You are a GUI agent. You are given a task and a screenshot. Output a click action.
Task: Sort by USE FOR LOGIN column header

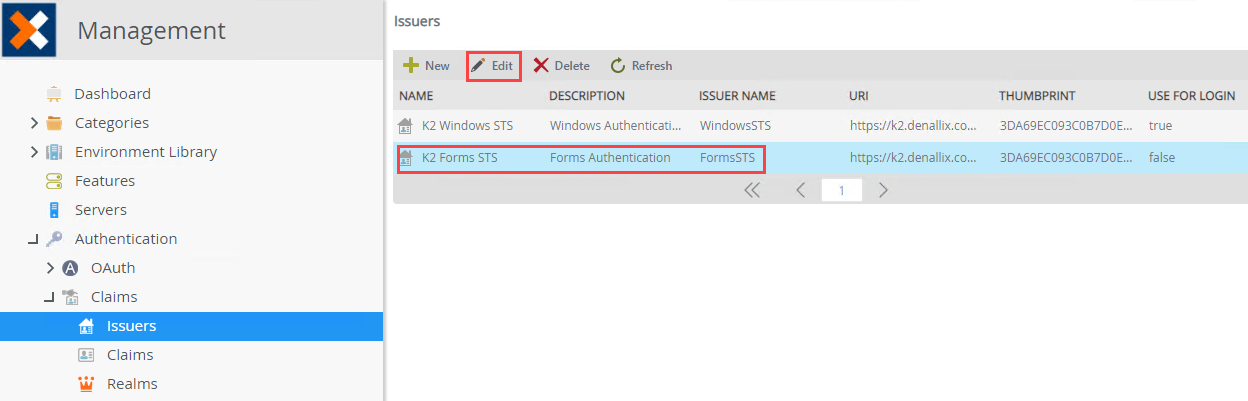(x=1192, y=96)
